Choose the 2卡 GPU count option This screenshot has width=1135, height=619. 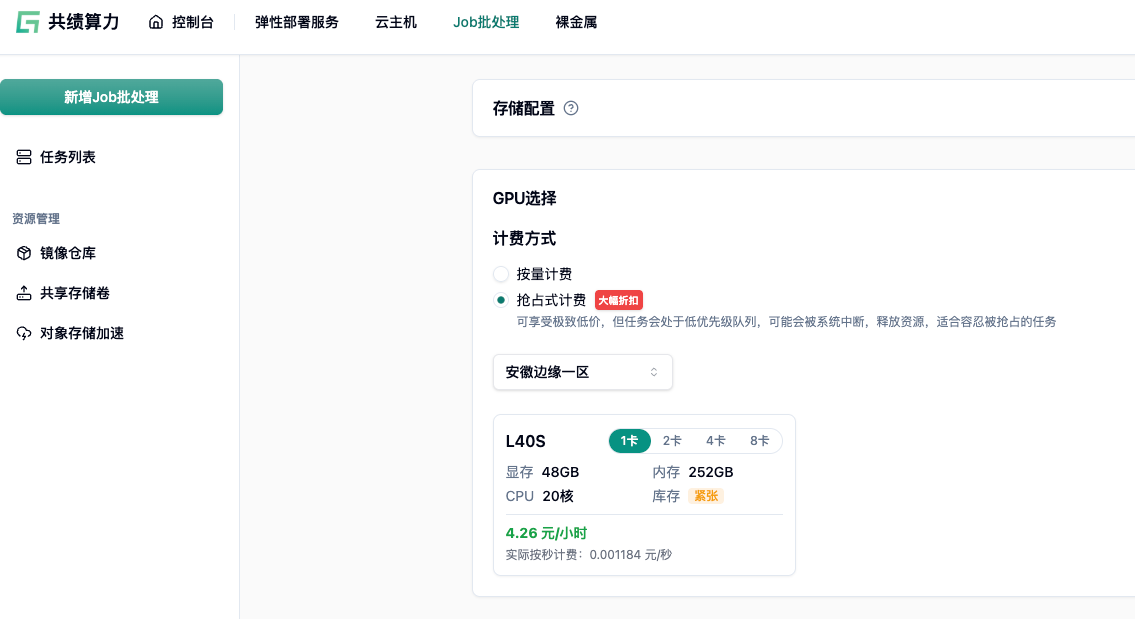672,441
